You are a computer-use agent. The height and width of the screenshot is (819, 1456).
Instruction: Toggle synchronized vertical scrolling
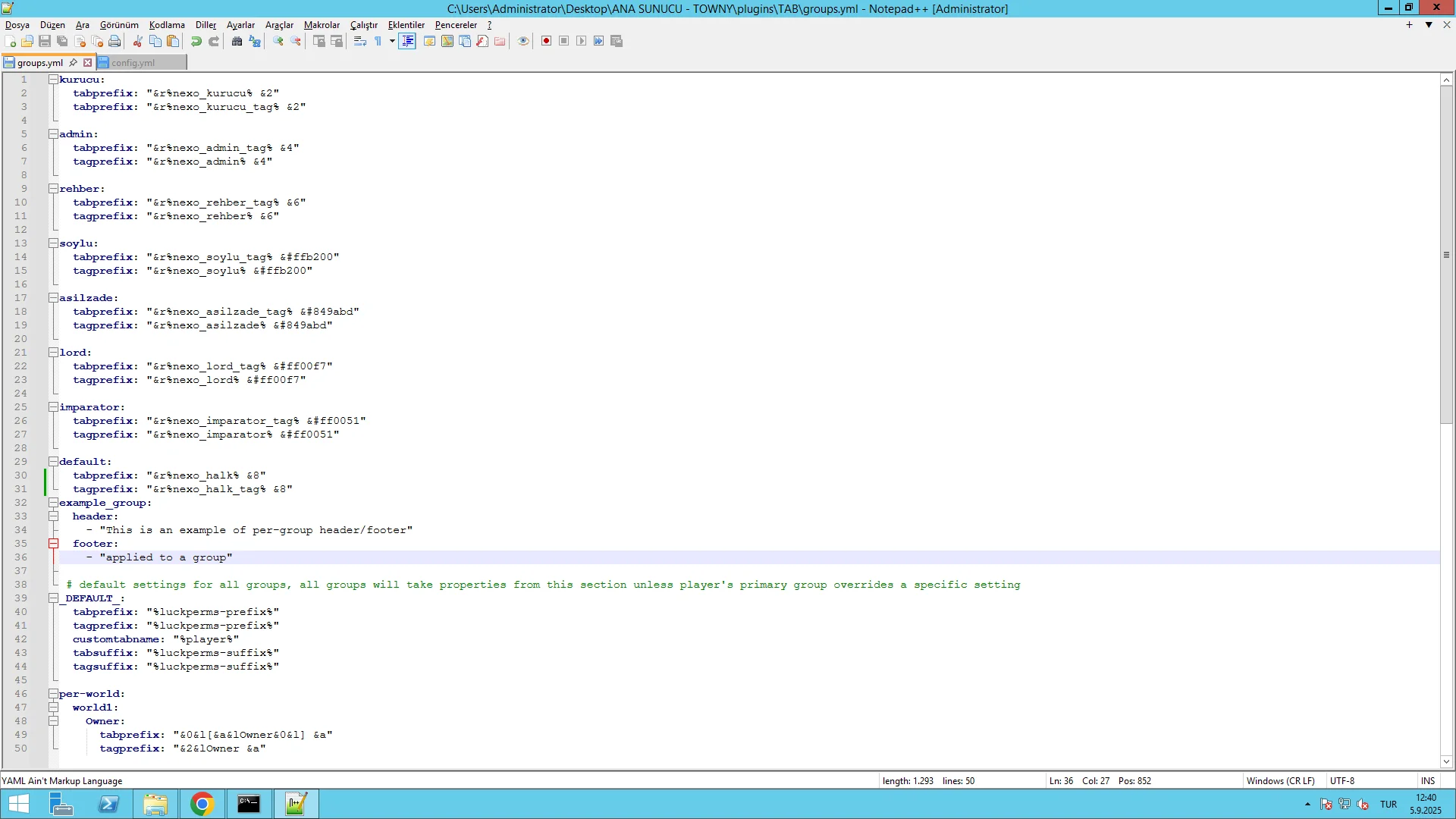coord(319,41)
